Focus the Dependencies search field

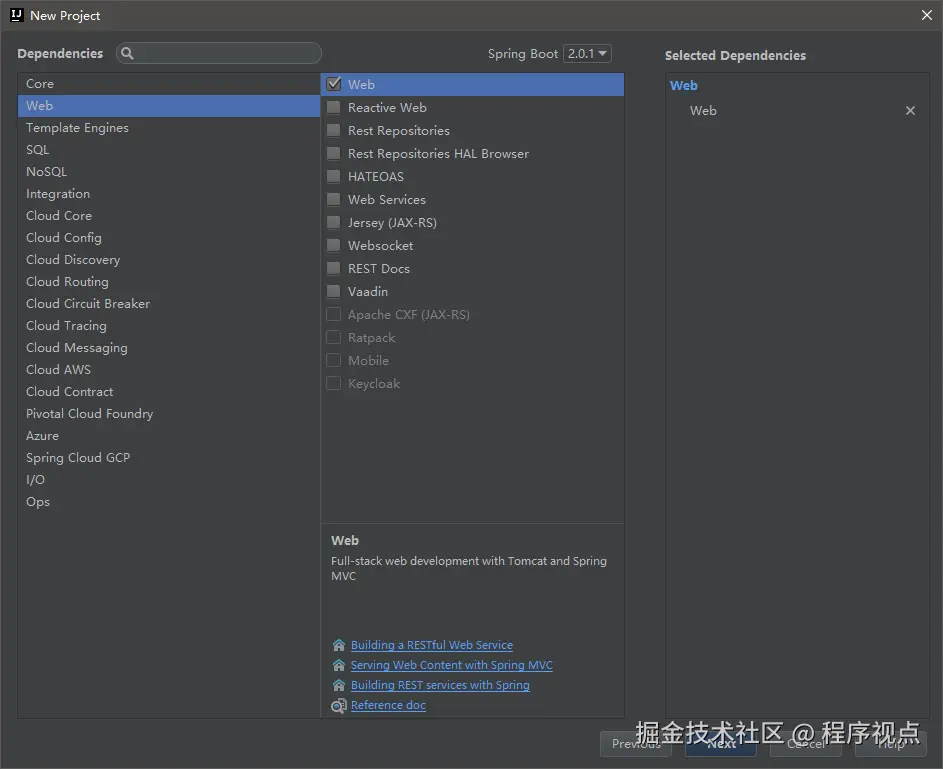(219, 54)
